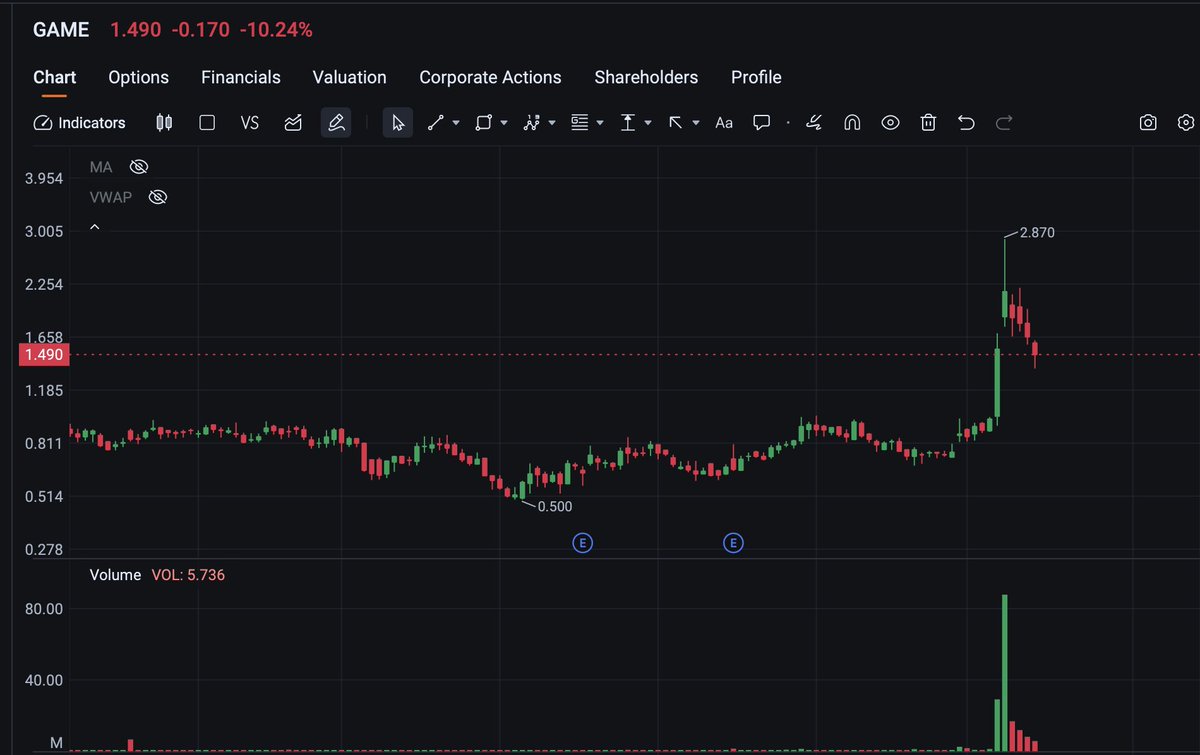Expand the arrow tools dropdown arrow
1200x755 pixels.
click(x=696, y=123)
